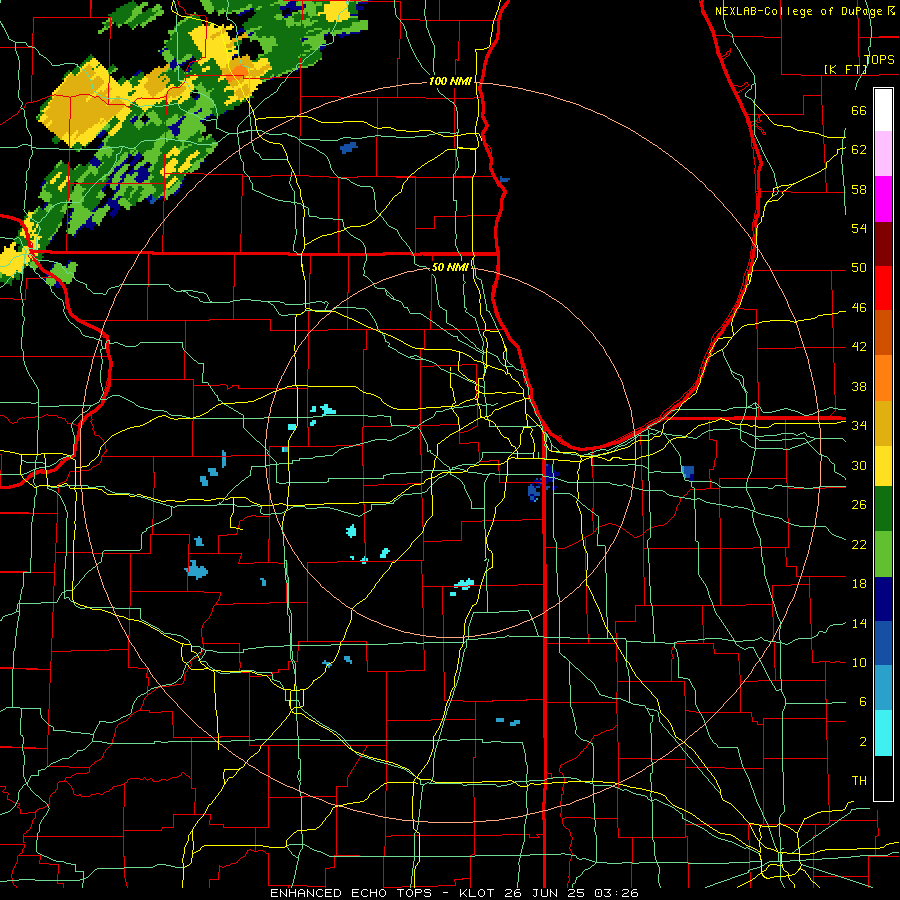Click the navy blue legend color band

[x=883, y=599]
